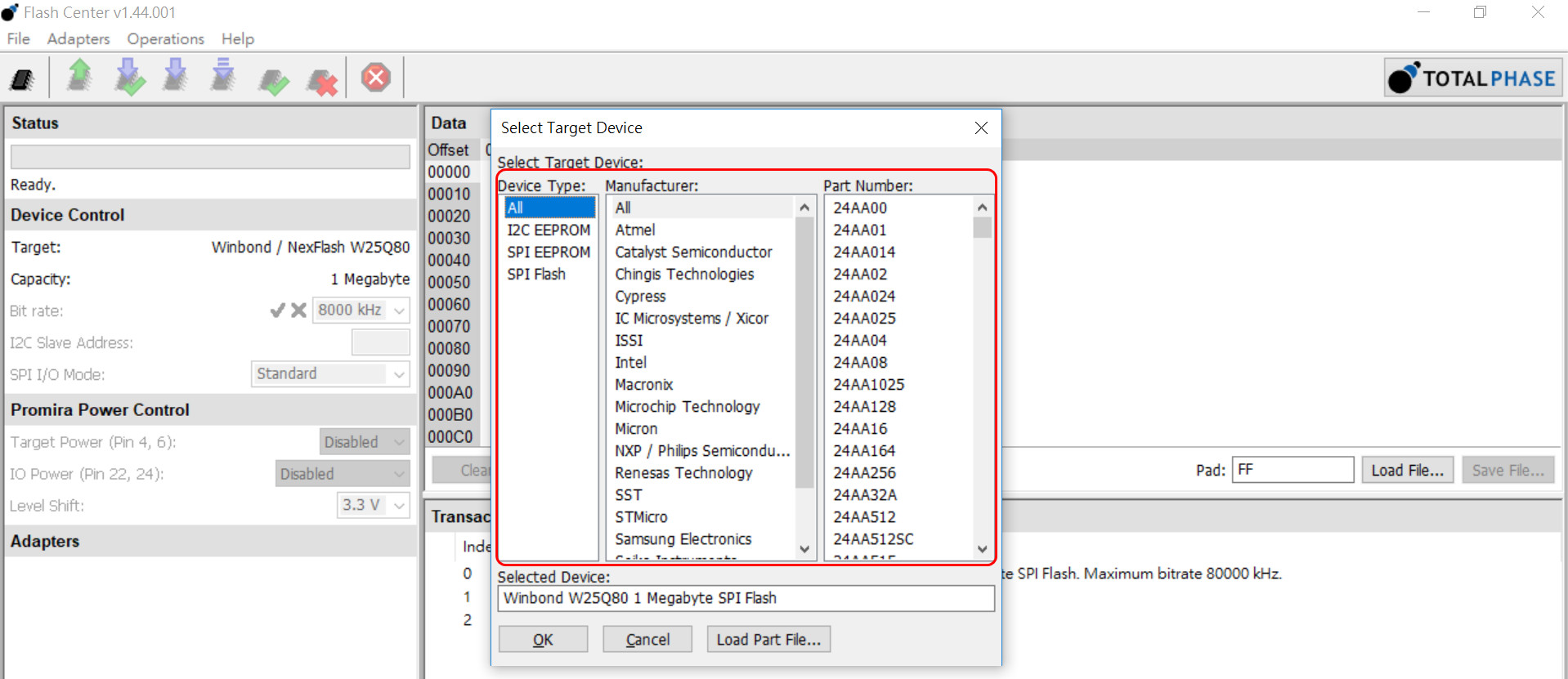Viewport: 1568px width, 679px height.
Task: Select part number 24AA00
Action: click(x=860, y=208)
